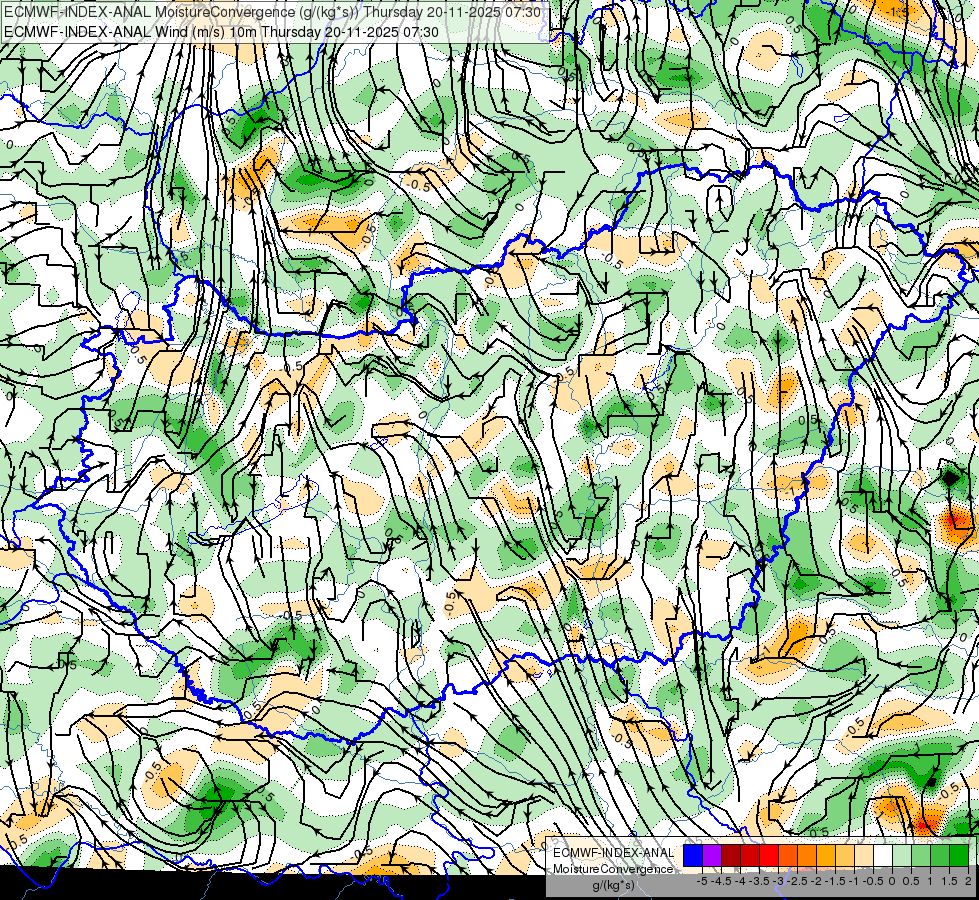Click the Wind (m/s) 10m title line
The height and width of the screenshot is (900, 979).
point(221,32)
